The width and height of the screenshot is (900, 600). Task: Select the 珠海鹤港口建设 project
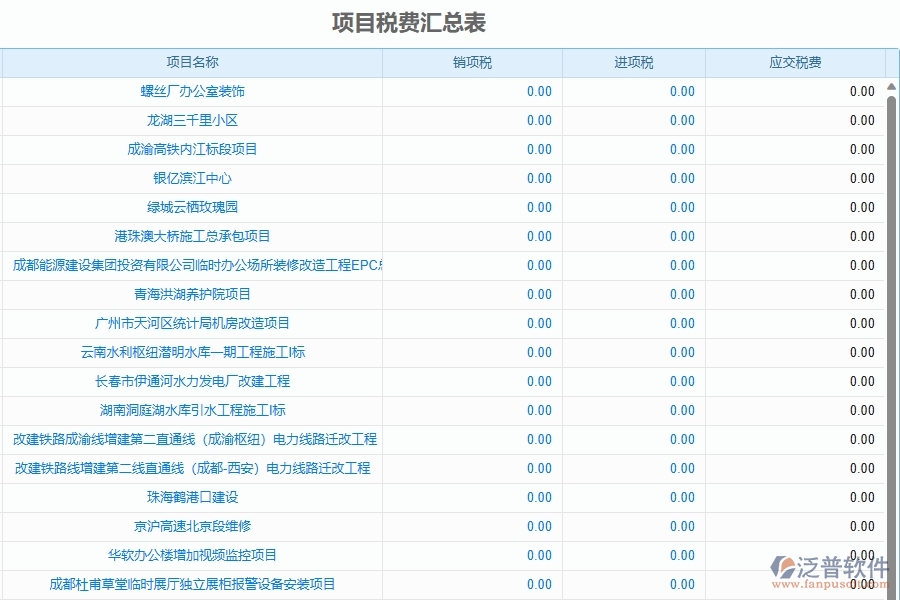point(192,497)
